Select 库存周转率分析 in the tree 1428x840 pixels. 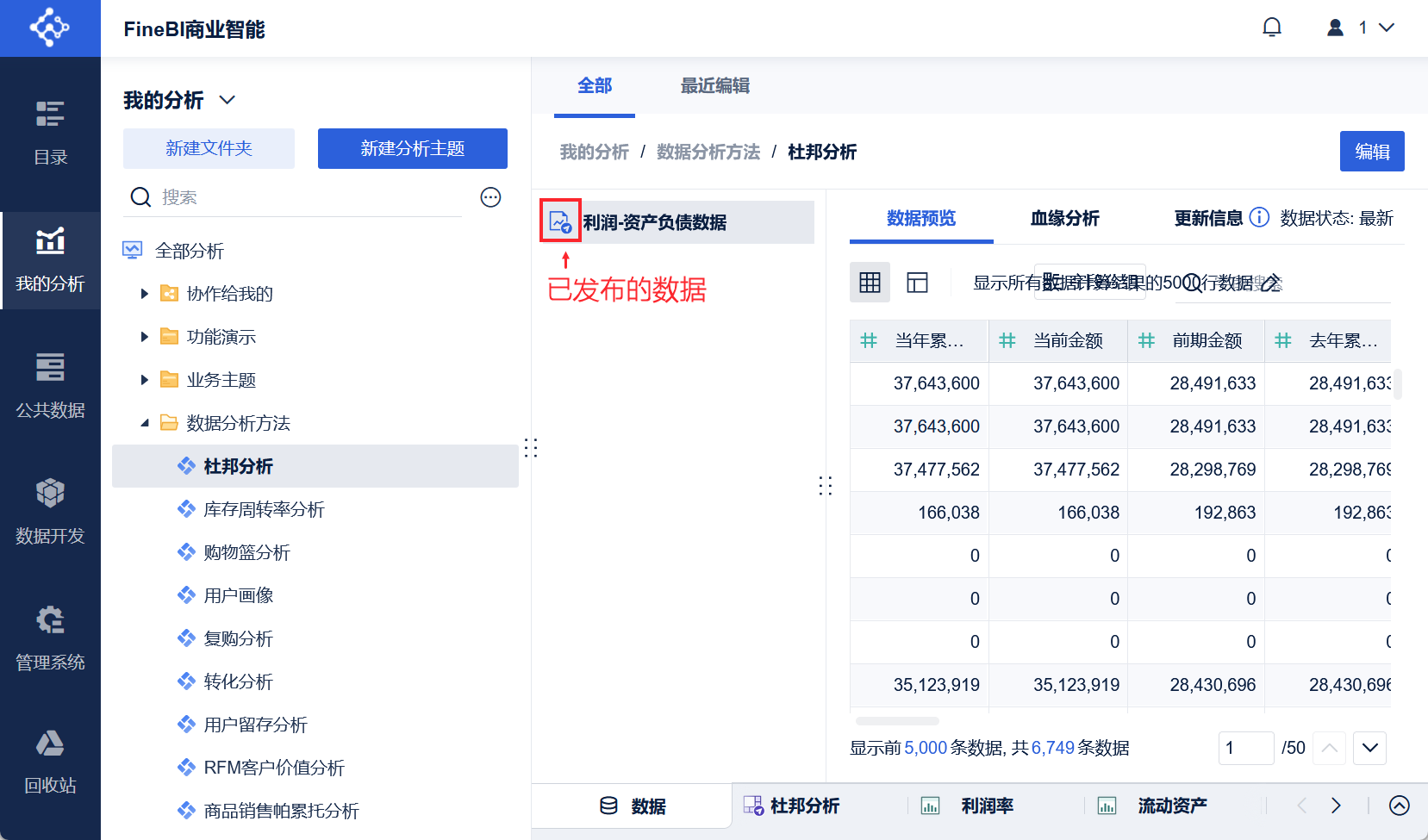264,509
